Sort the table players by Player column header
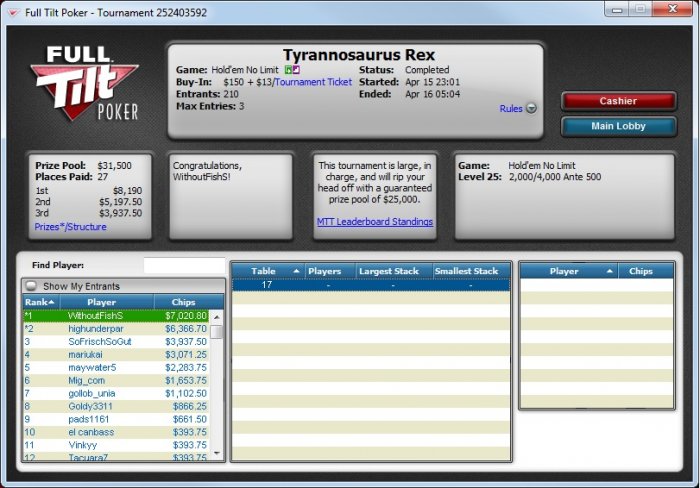The image size is (700, 488). [x=569, y=271]
